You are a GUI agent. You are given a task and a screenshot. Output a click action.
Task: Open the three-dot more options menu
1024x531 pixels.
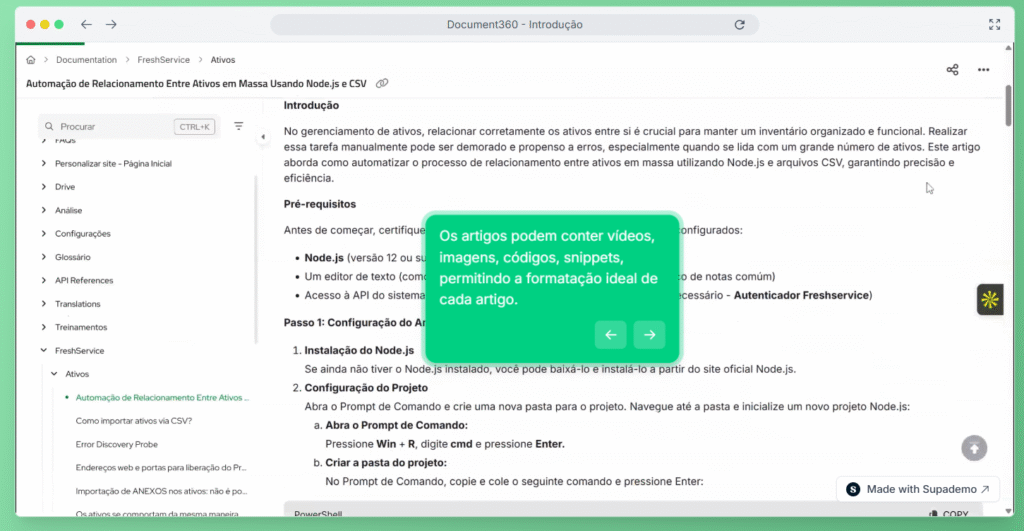pos(984,70)
